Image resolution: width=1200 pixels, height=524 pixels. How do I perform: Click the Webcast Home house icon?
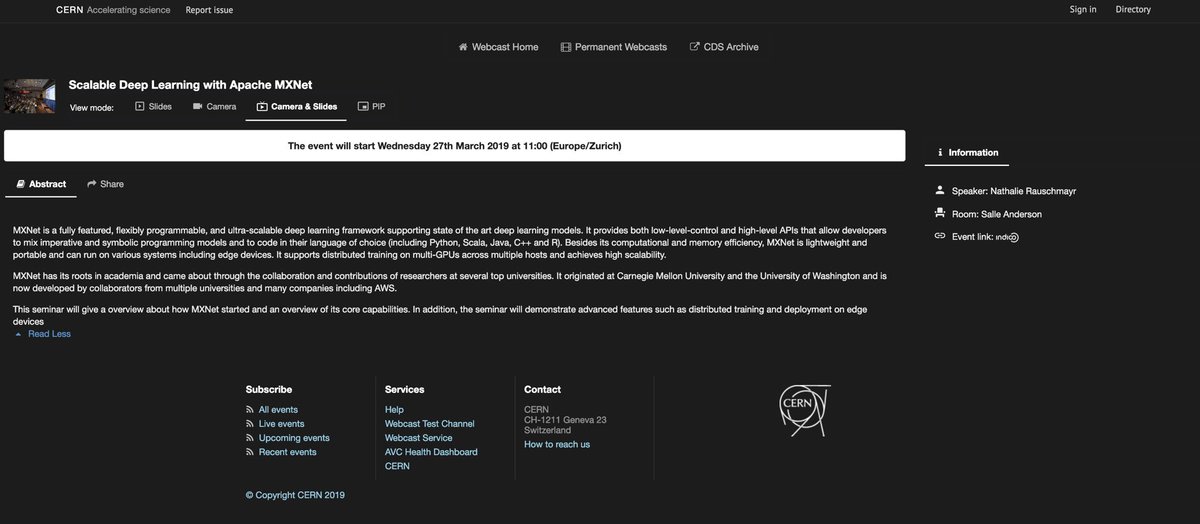tap(463, 47)
